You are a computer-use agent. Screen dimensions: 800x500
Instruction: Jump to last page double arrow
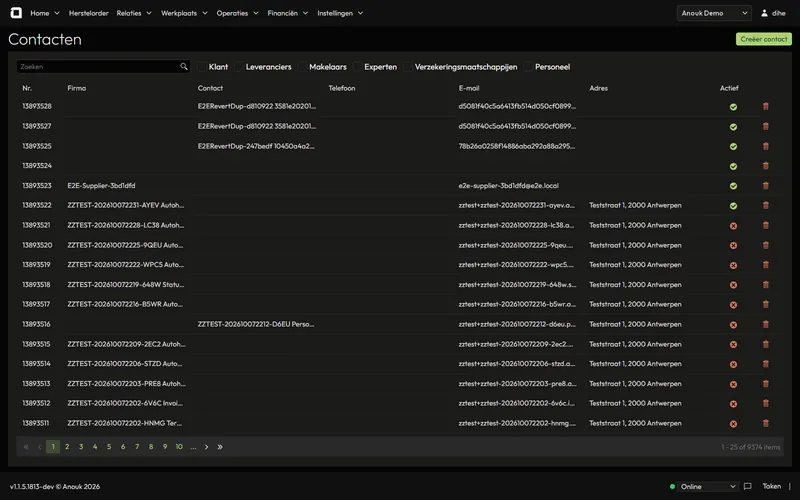coord(220,447)
